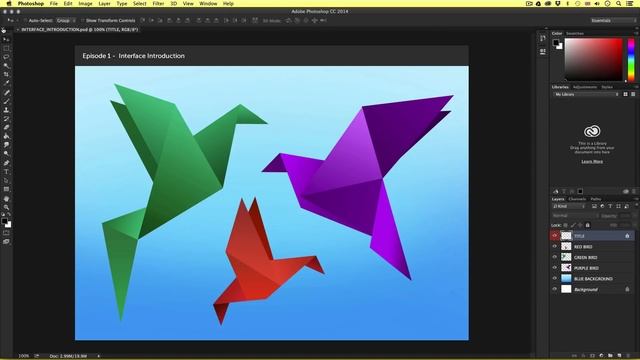
Task: Select the Dodge tool
Action: 6,154
